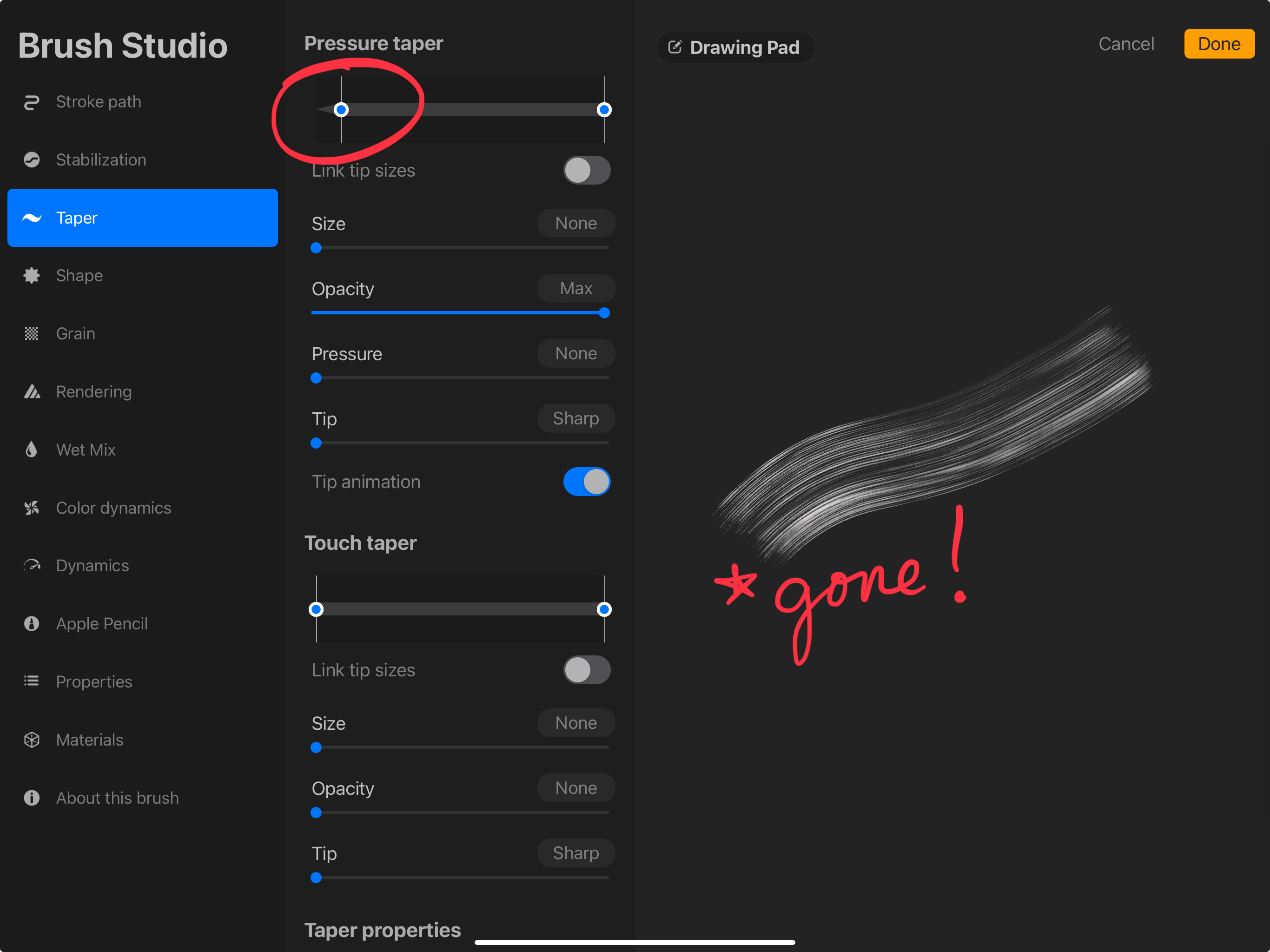
Task: Click the Stabilization sidebar icon
Action: 32,159
